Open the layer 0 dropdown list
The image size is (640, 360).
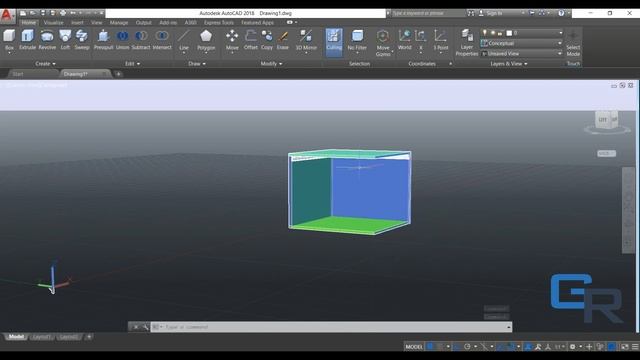click(560, 33)
